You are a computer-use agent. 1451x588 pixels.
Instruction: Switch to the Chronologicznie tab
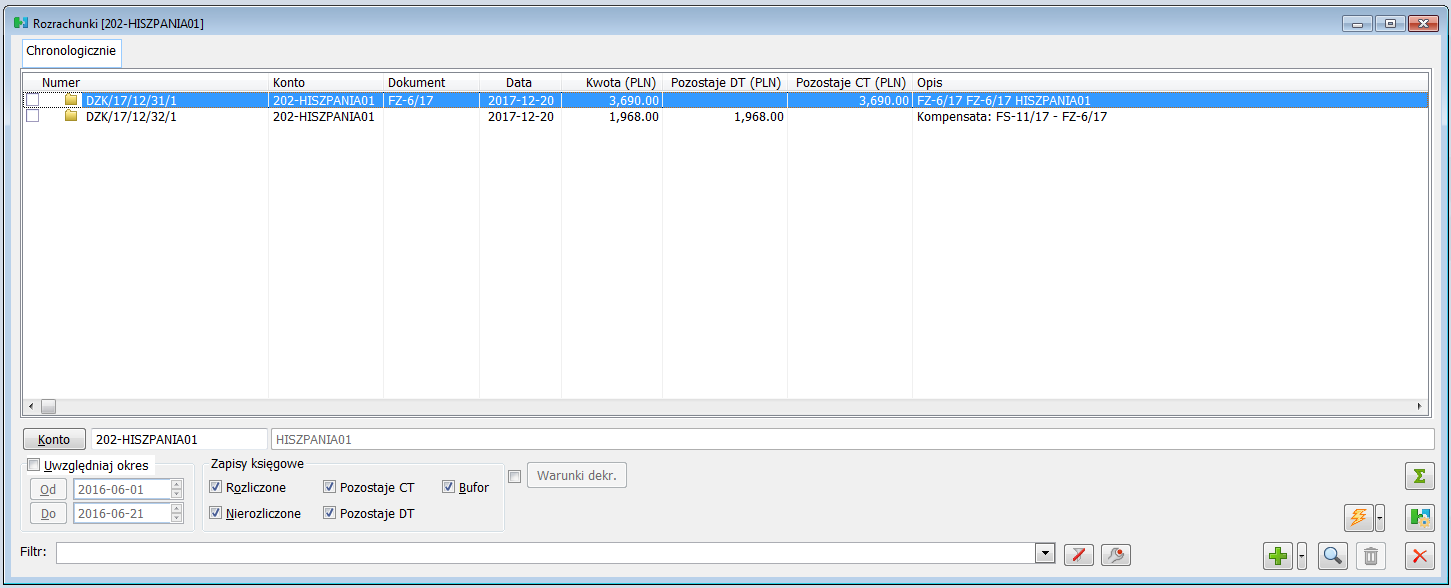click(x=72, y=50)
